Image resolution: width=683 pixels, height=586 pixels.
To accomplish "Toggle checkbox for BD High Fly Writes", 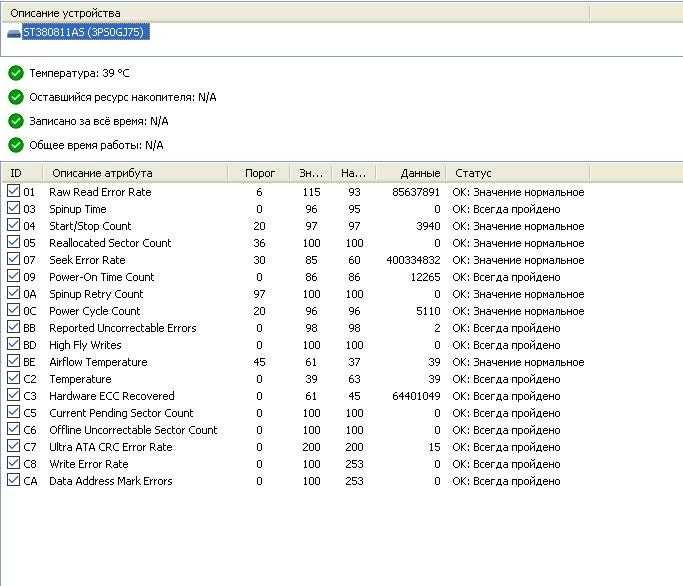I will point(14,344).
